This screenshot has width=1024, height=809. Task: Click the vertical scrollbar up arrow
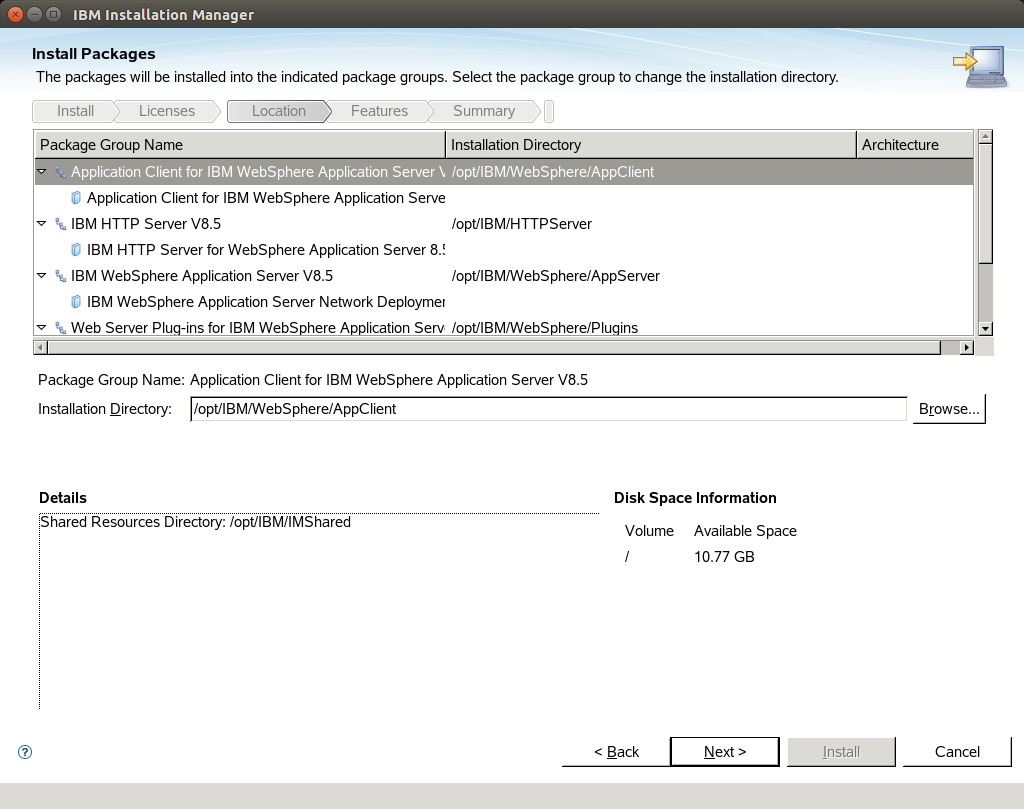point(985,136)
